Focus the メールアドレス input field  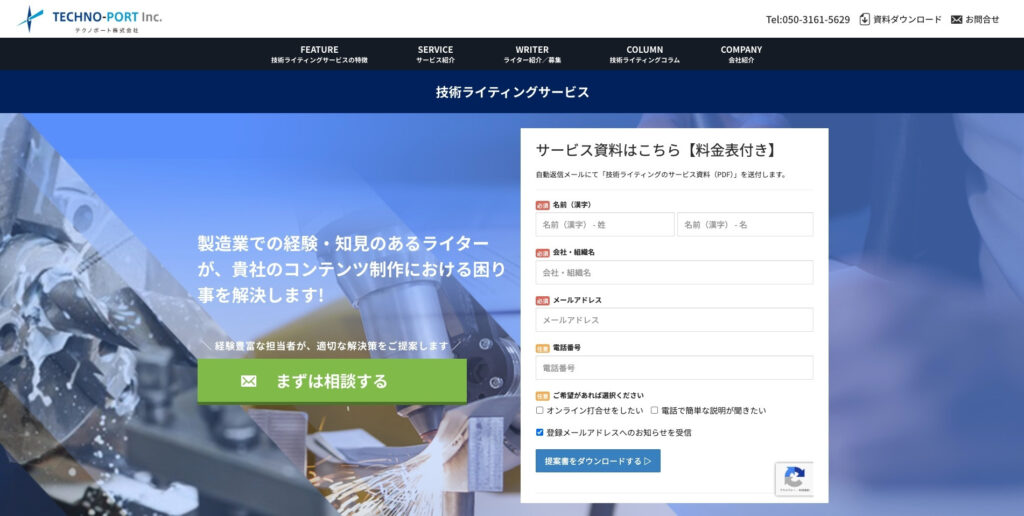coord(675,320)
